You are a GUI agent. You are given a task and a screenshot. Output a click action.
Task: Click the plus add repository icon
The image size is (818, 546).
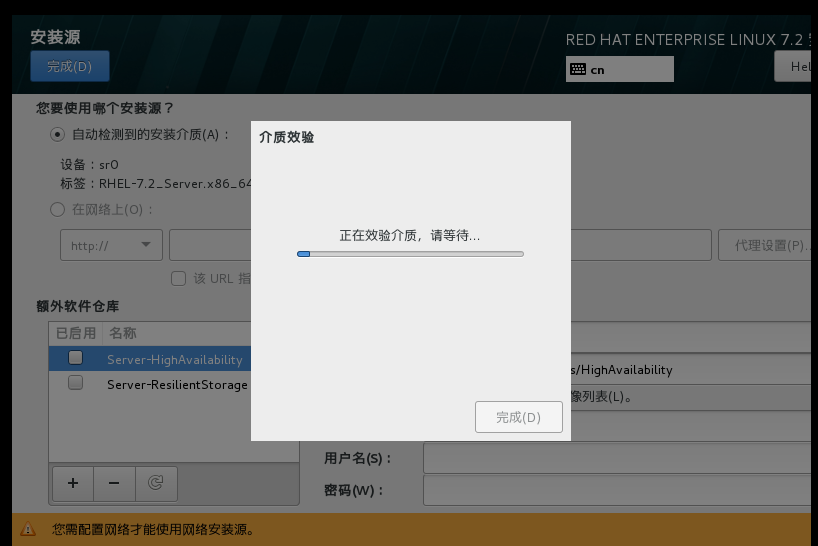click(73, 483)
